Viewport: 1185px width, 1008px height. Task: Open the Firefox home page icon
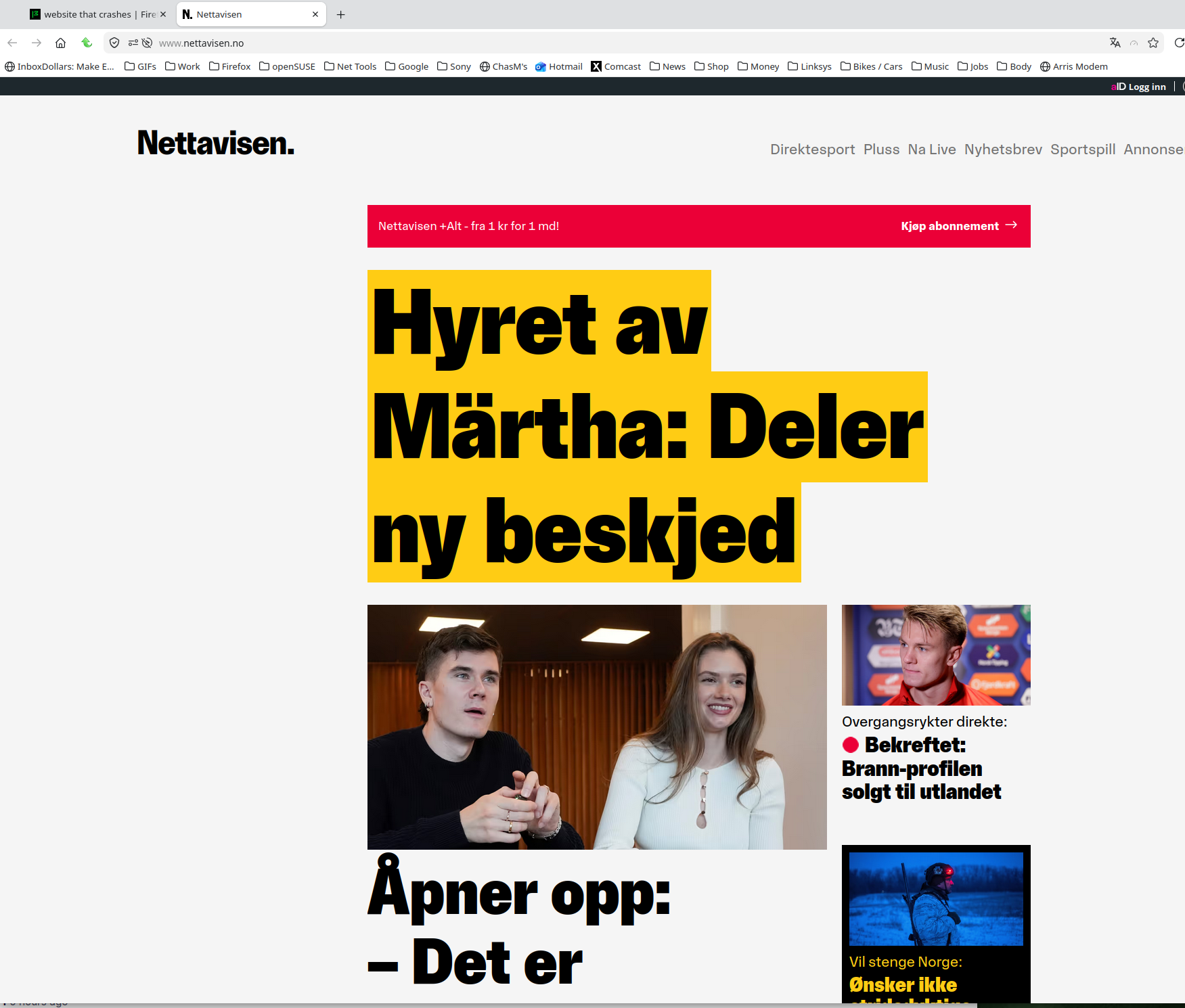pos(61,43)
